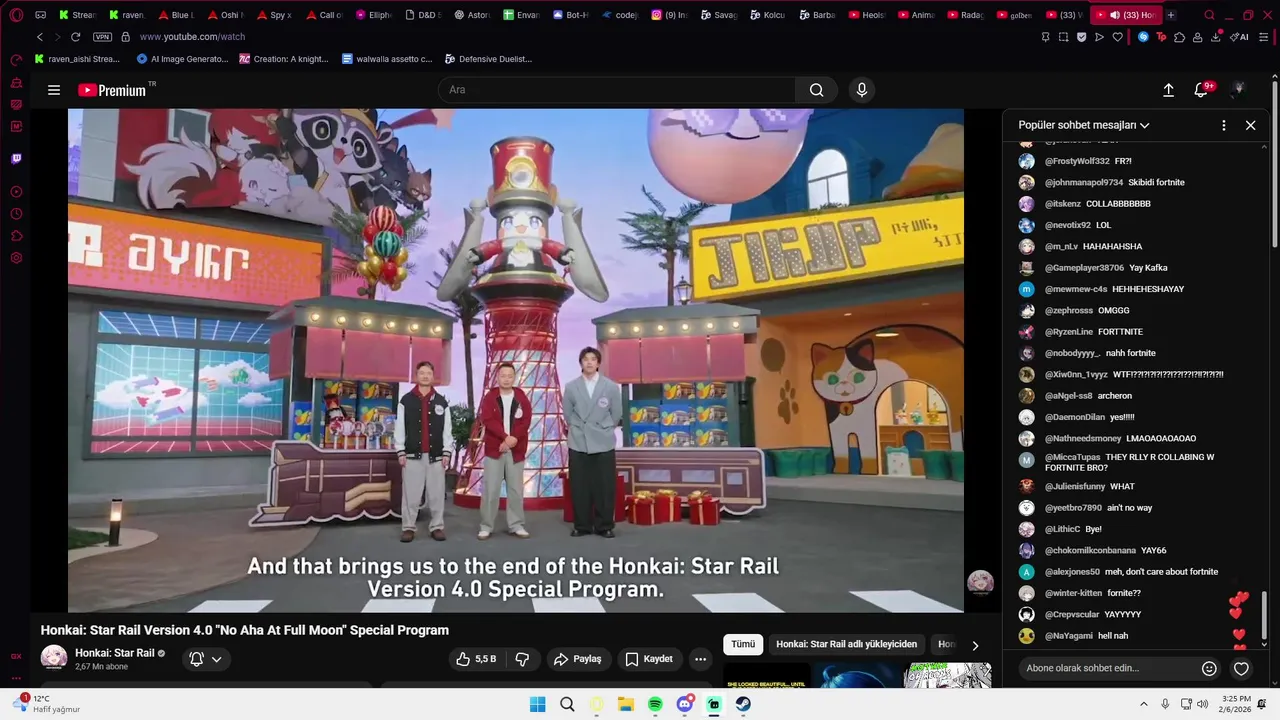Open the player play icon in toolbar
The height and width of the screenshot is (720, 1280).
(x=1099, y=37)
